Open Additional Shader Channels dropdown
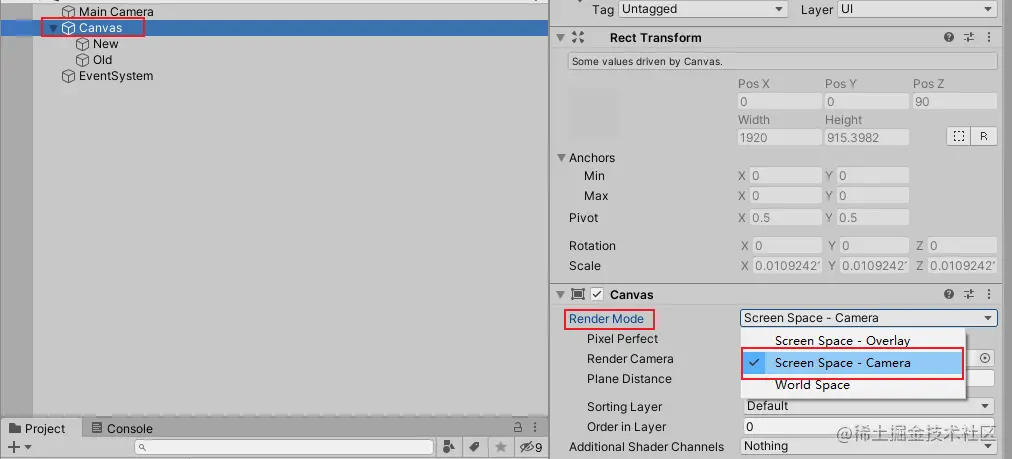Viewport: 1012px width, 459px height. point(868,446)
